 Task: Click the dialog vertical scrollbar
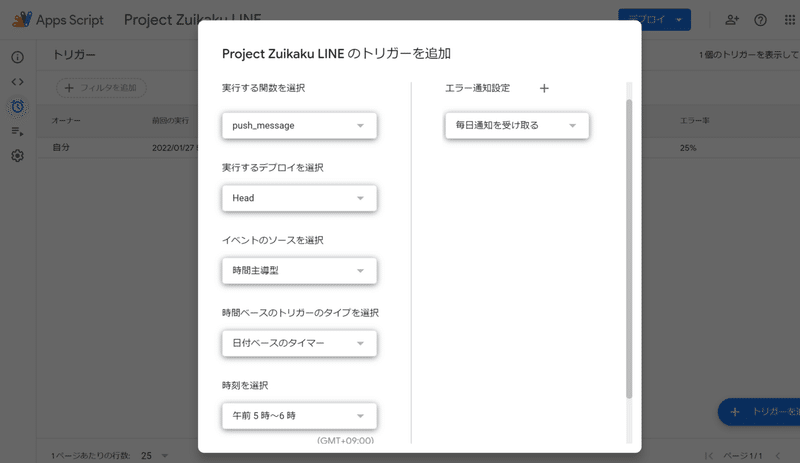[629, 249]
